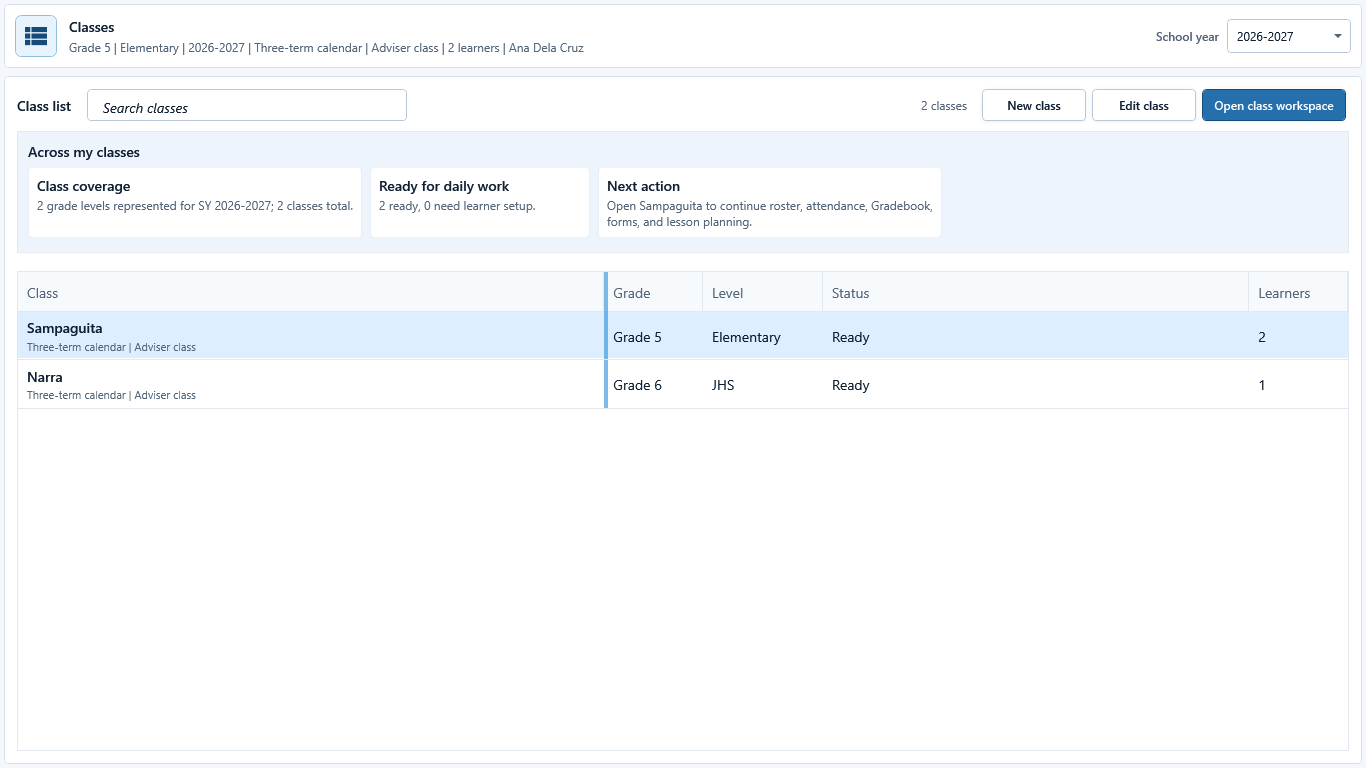Click the Class list label

pyautogui.click(x=44, y=106)
